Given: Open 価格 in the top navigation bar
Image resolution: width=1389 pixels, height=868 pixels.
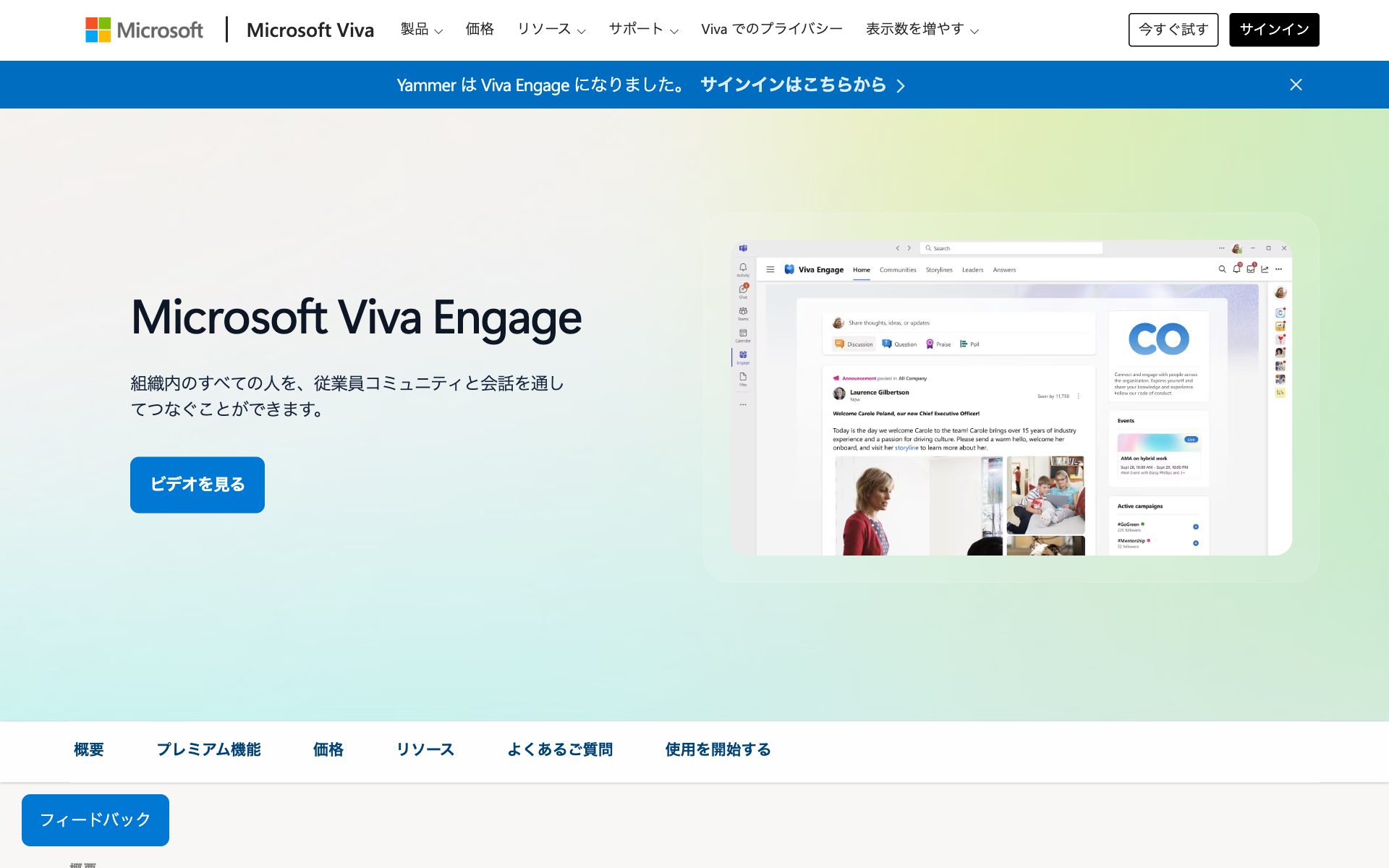Looking at the screenshot, I should pyautogui.click(x=480, y=30).
